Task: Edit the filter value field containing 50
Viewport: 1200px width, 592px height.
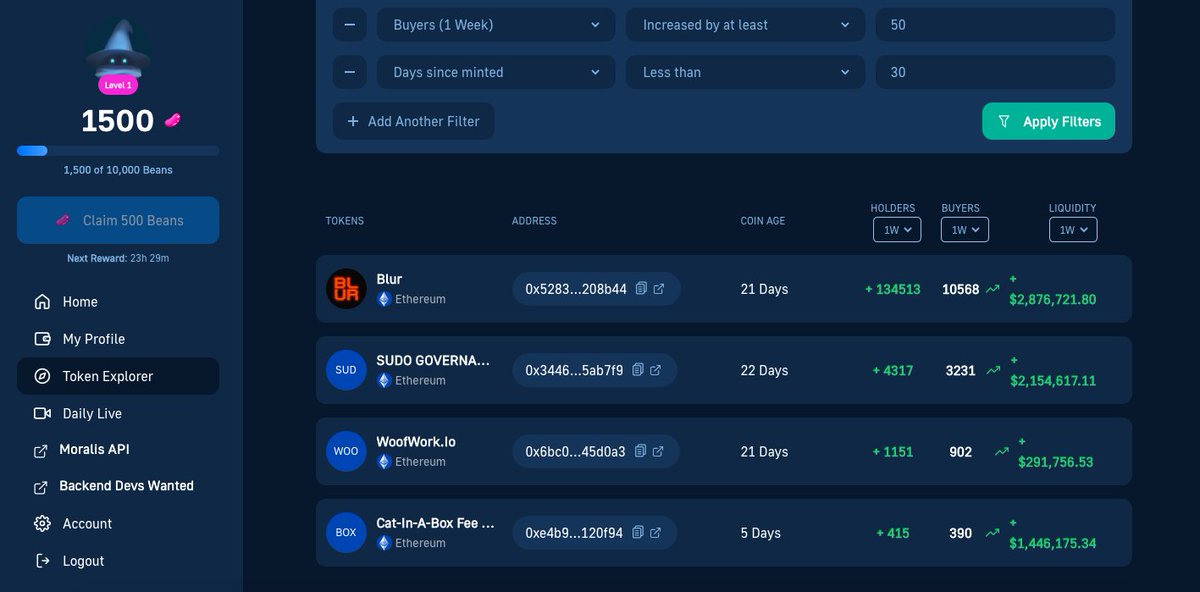Action: click(995, 24)
